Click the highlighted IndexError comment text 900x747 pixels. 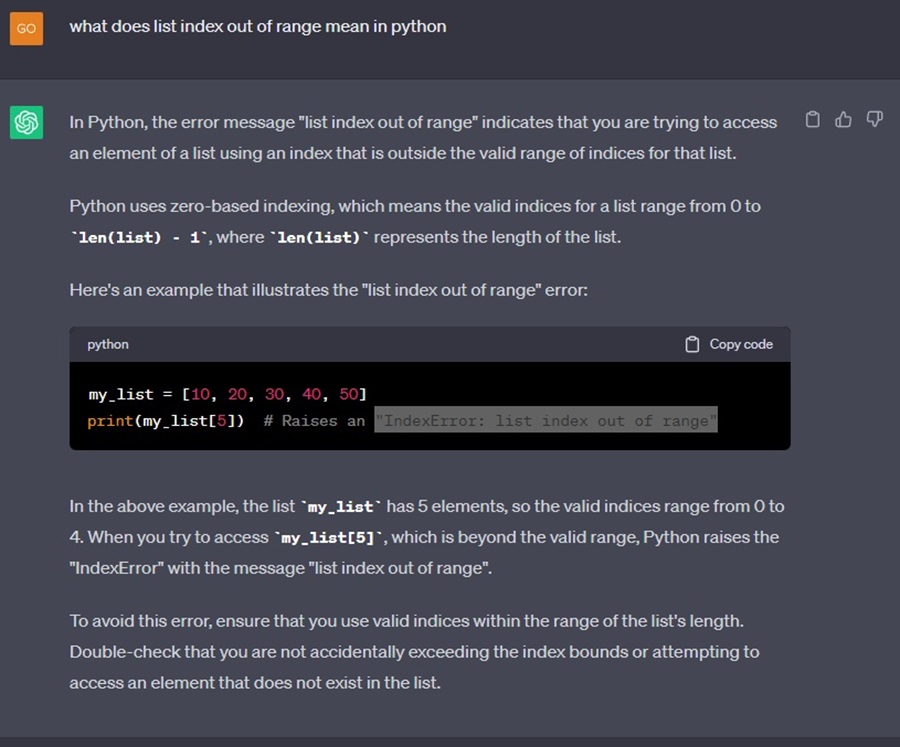point(546,421)
